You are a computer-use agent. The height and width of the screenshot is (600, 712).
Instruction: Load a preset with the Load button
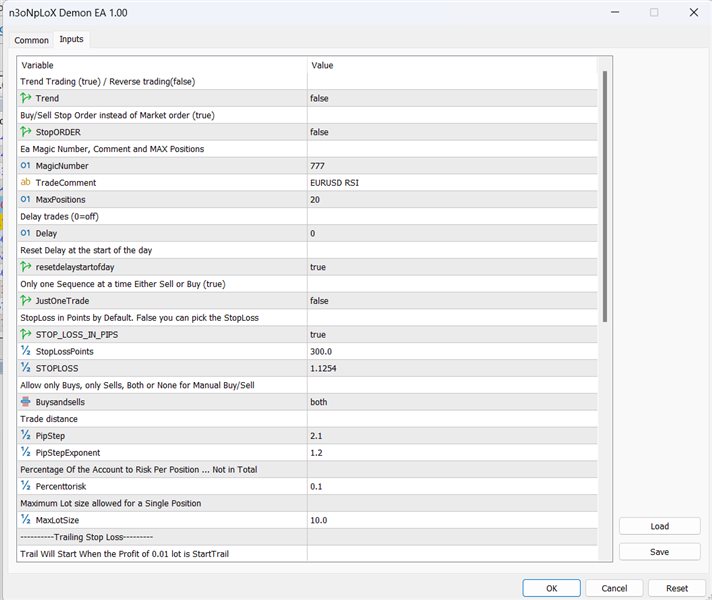click(659, 526)
